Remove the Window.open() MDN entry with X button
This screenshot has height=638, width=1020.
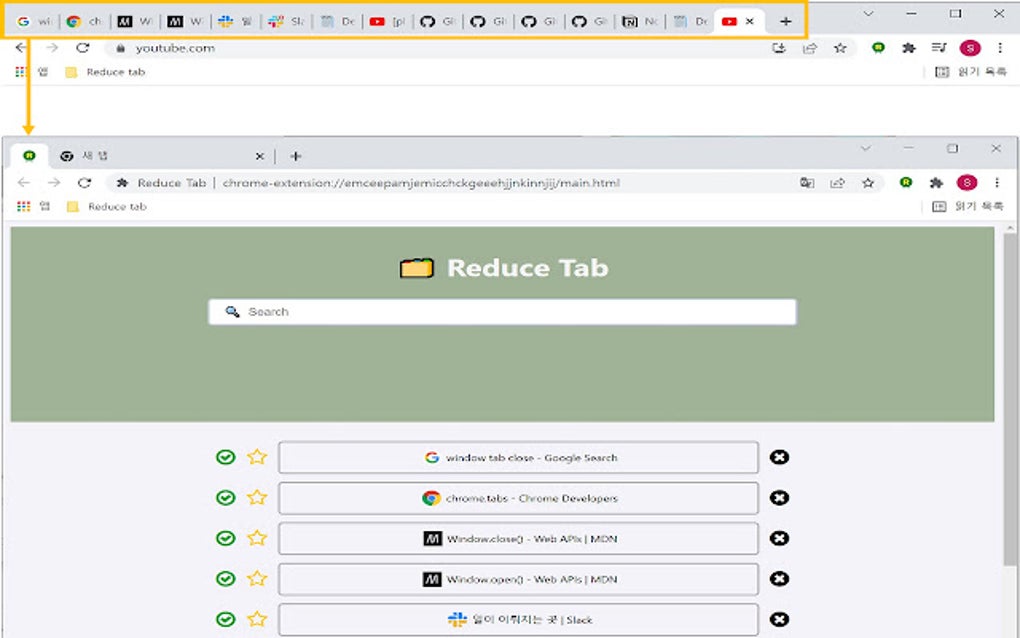coord(779,579)
